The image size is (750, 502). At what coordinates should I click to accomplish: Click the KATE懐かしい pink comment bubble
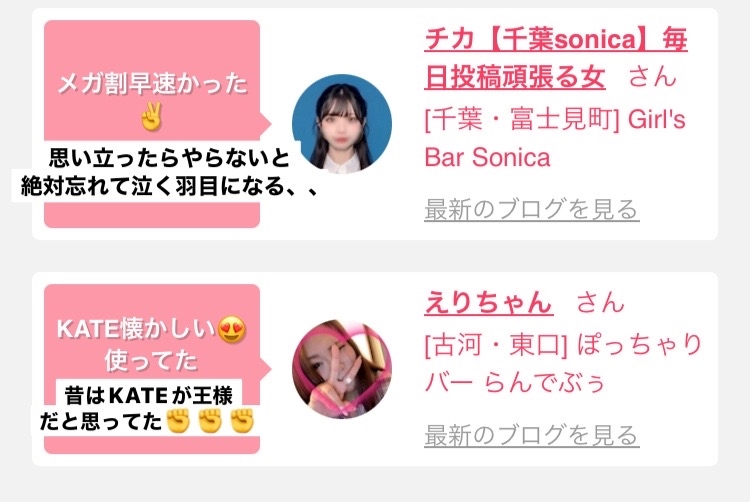pos(152,369)
